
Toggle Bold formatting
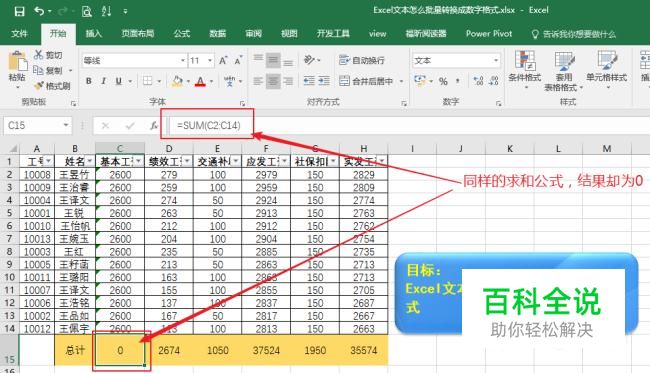click(89, 81)
